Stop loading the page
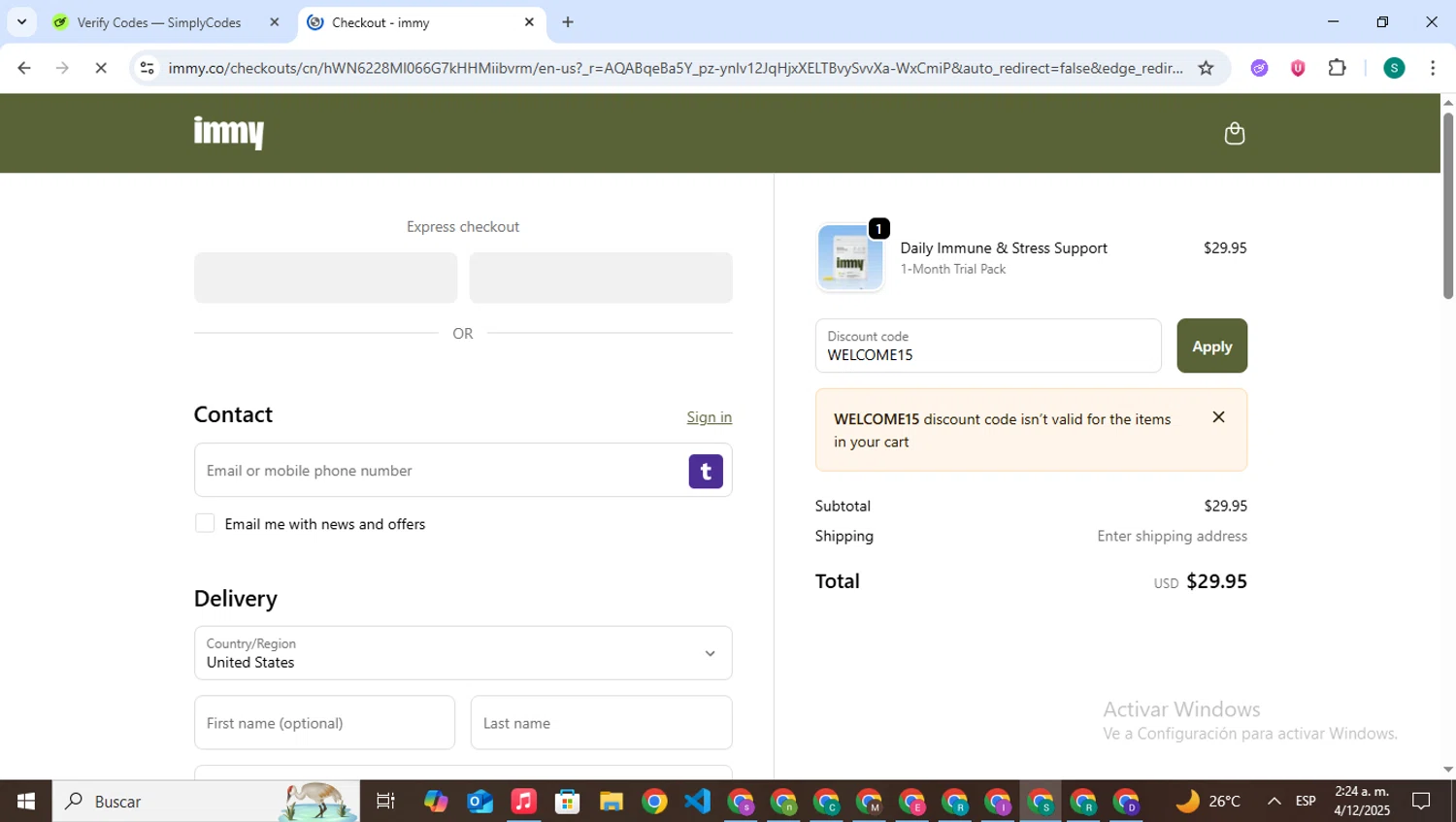Viewport: 1456px width, 822px height. 101,68
